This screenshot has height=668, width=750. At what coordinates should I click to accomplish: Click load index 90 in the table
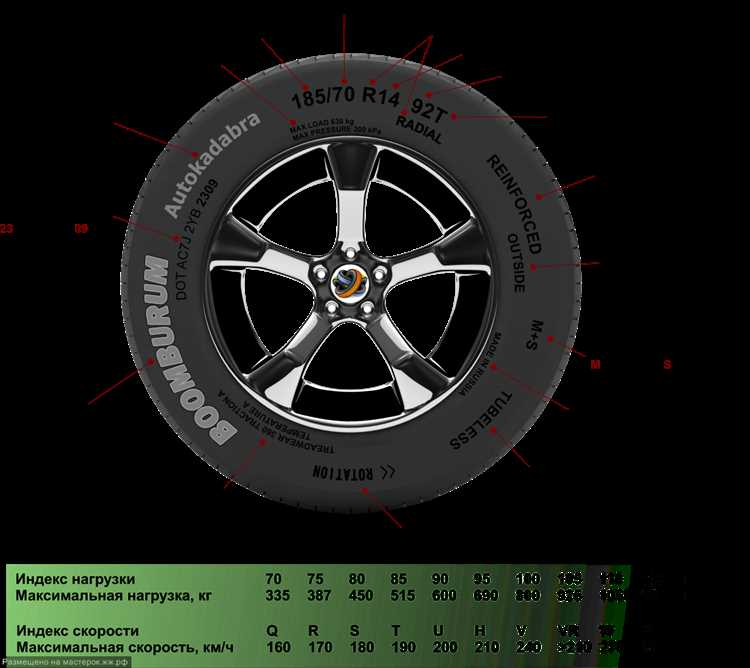[x=440, y=579]
